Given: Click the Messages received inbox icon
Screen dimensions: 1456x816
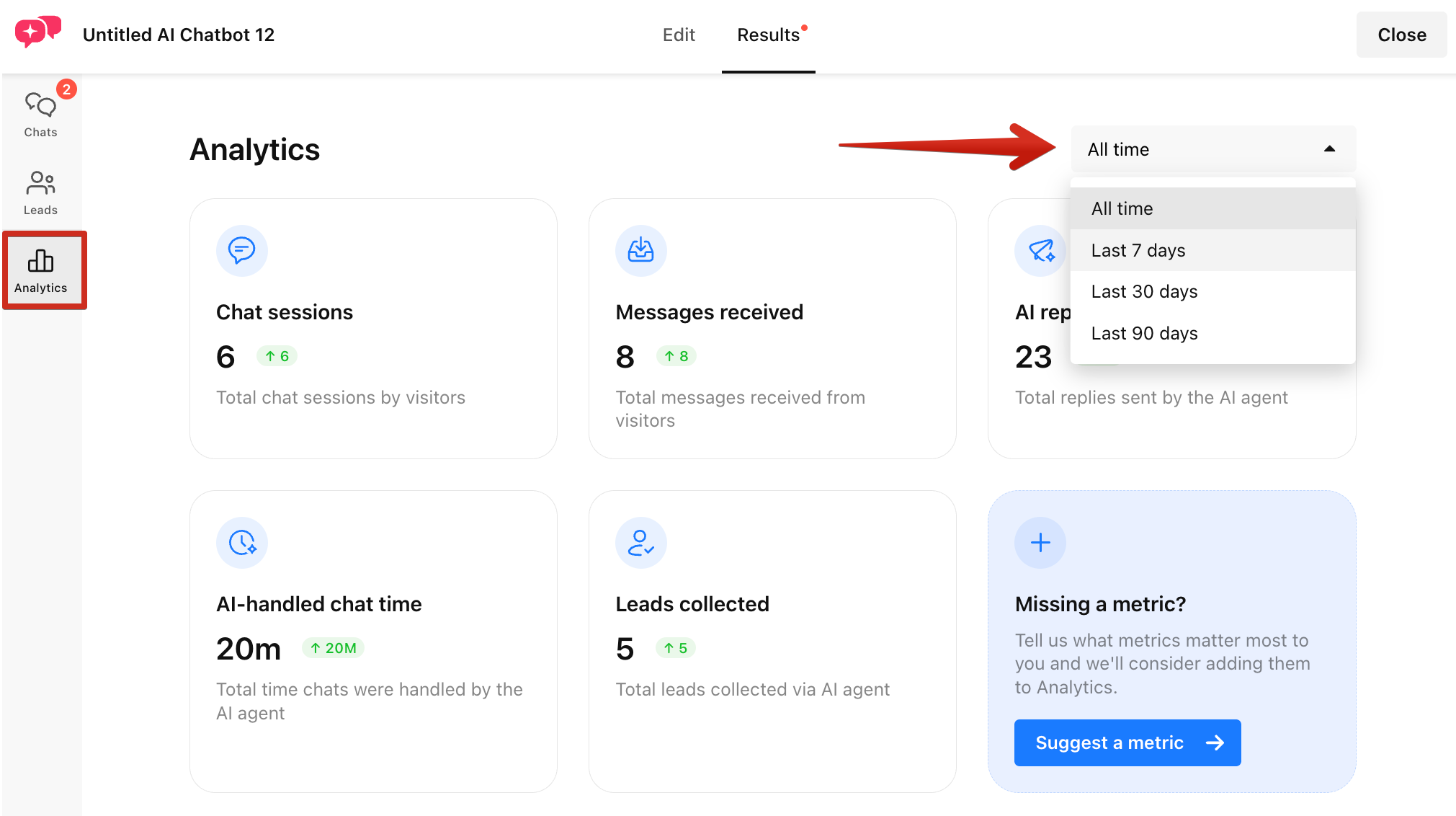Looking at the screenshot, I should [641, 251].
